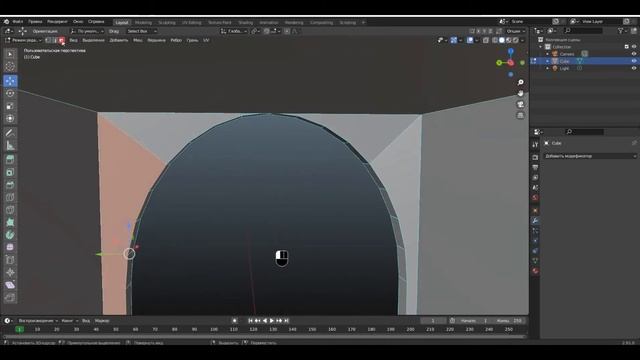Select the Extrude Region tool
The image size is (640, 360).
pos(10,160)
